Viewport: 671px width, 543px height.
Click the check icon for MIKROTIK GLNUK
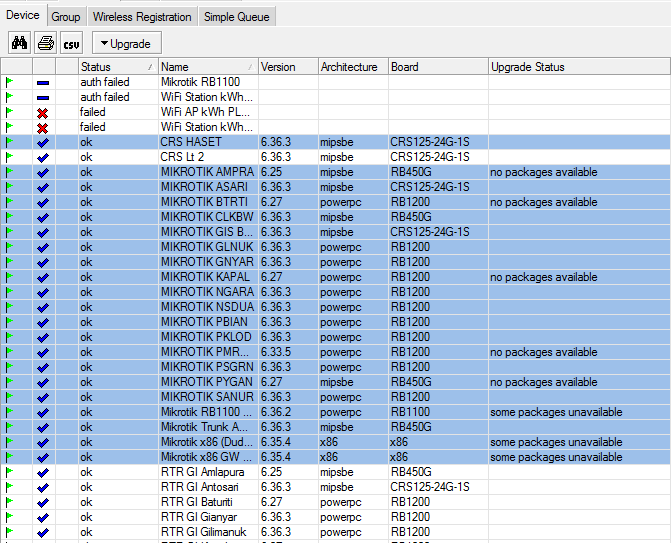click(43, 247)
